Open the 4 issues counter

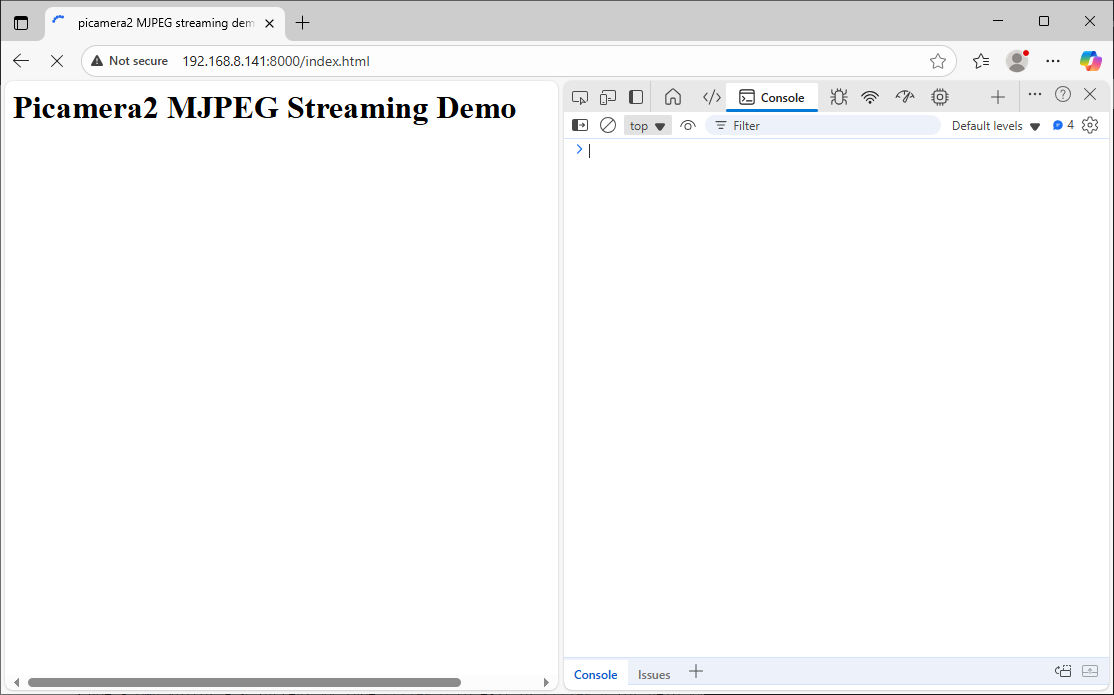[1064, 125]
